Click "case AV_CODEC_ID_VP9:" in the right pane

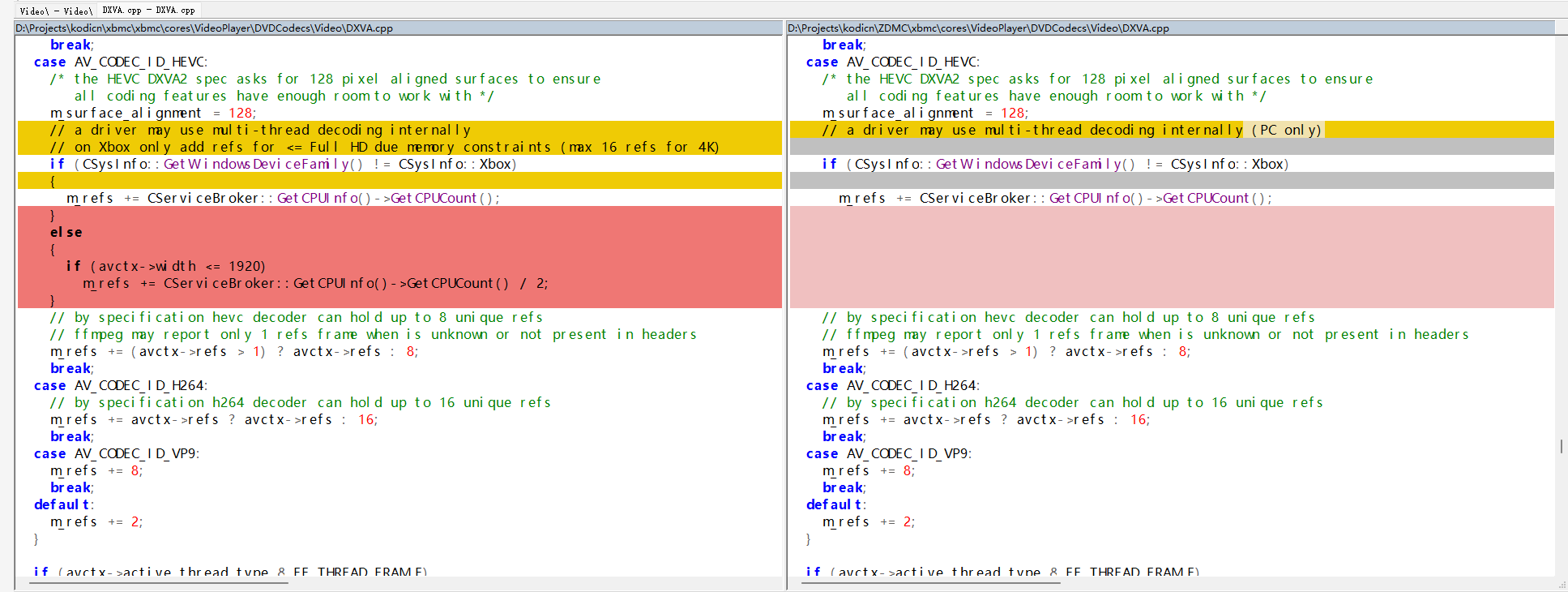coord(888,453)
